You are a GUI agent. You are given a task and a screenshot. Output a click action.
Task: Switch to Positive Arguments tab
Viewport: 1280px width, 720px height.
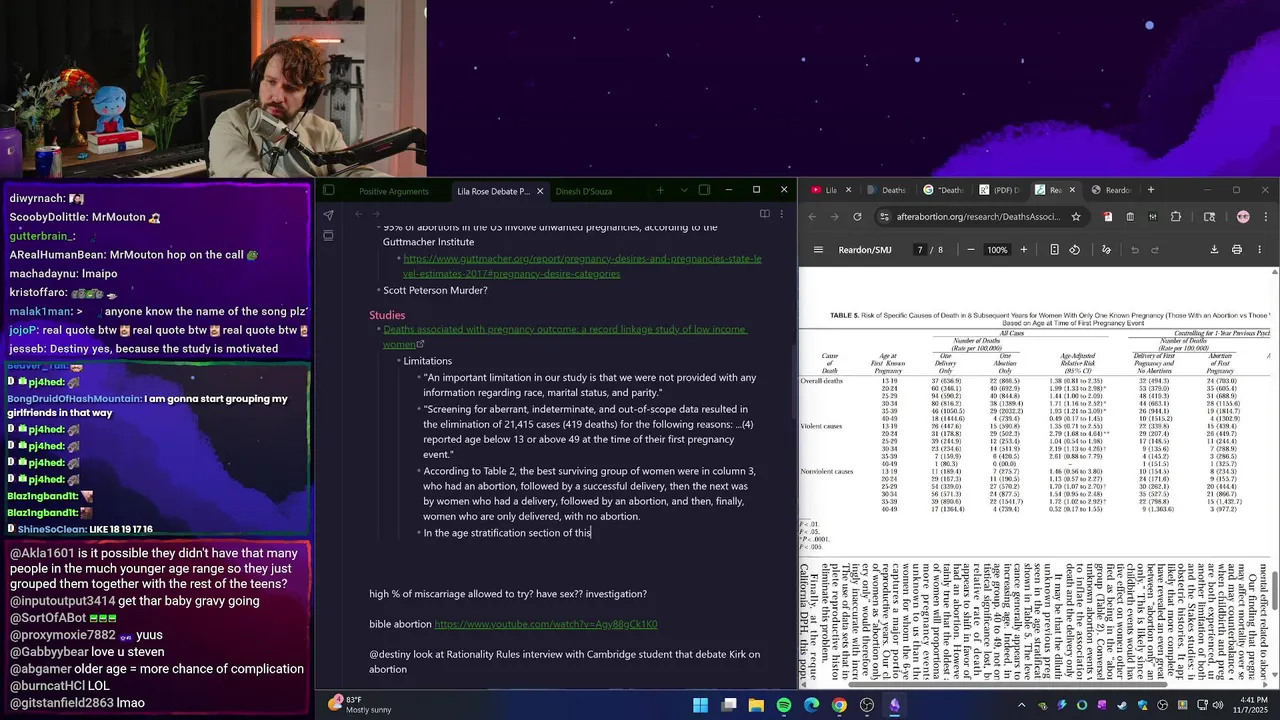pos(394,191)
